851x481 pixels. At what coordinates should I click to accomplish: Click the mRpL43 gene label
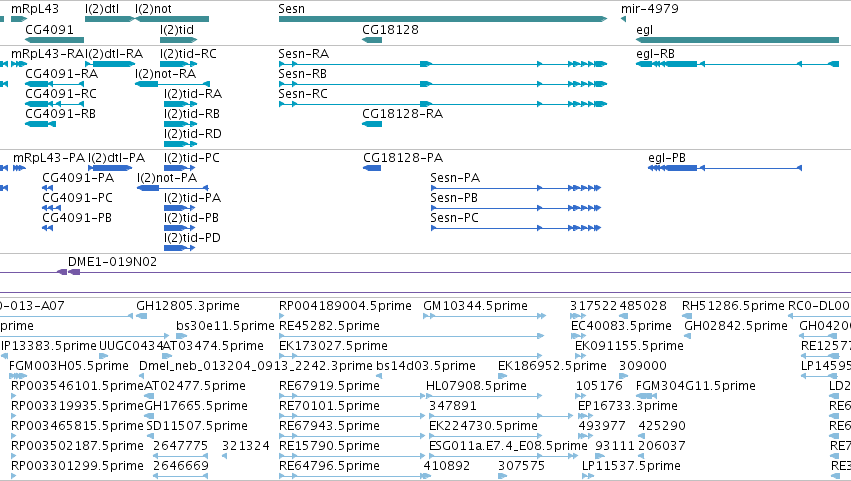point(35,9)
